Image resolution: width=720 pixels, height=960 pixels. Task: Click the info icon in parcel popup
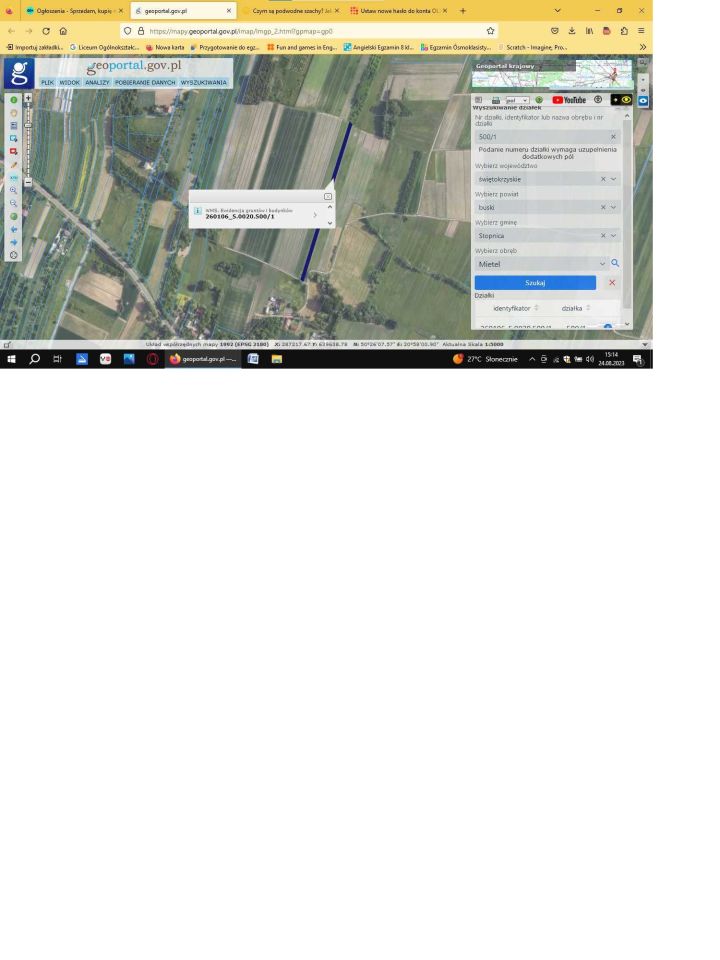(197, 211)
